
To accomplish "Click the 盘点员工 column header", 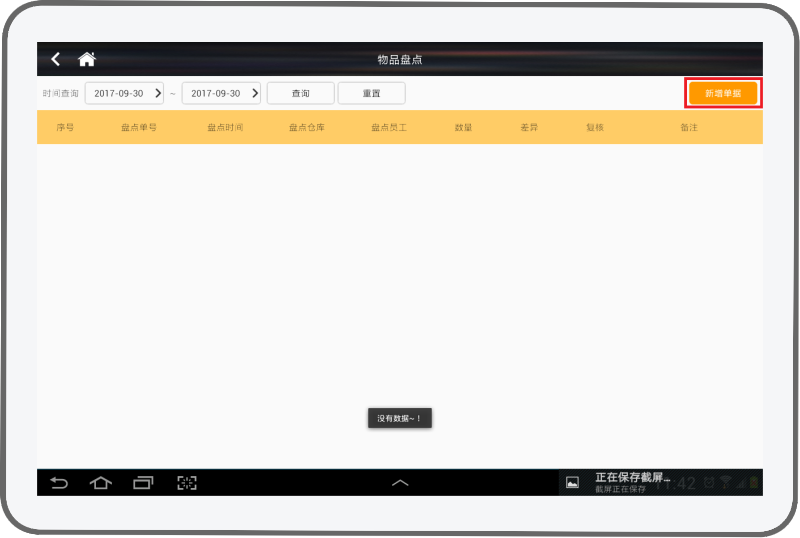I will [389, 128].
